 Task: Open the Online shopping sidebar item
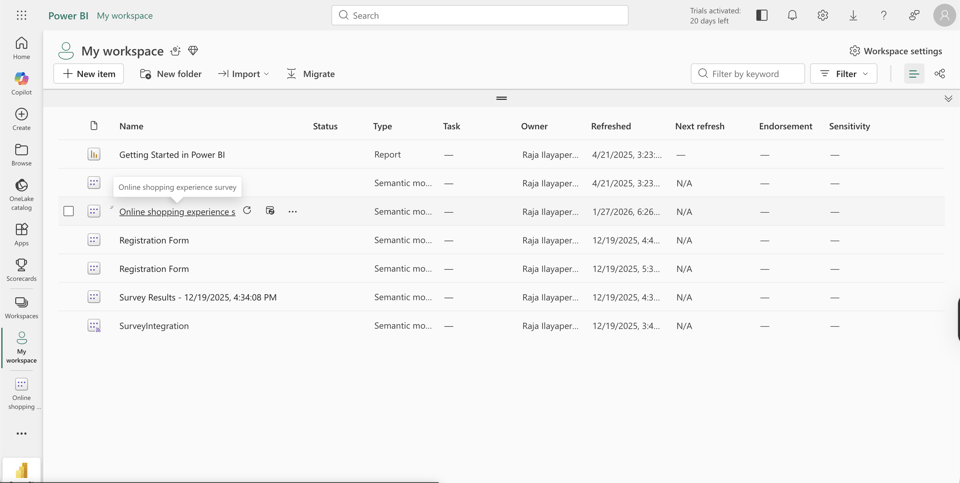21,394
